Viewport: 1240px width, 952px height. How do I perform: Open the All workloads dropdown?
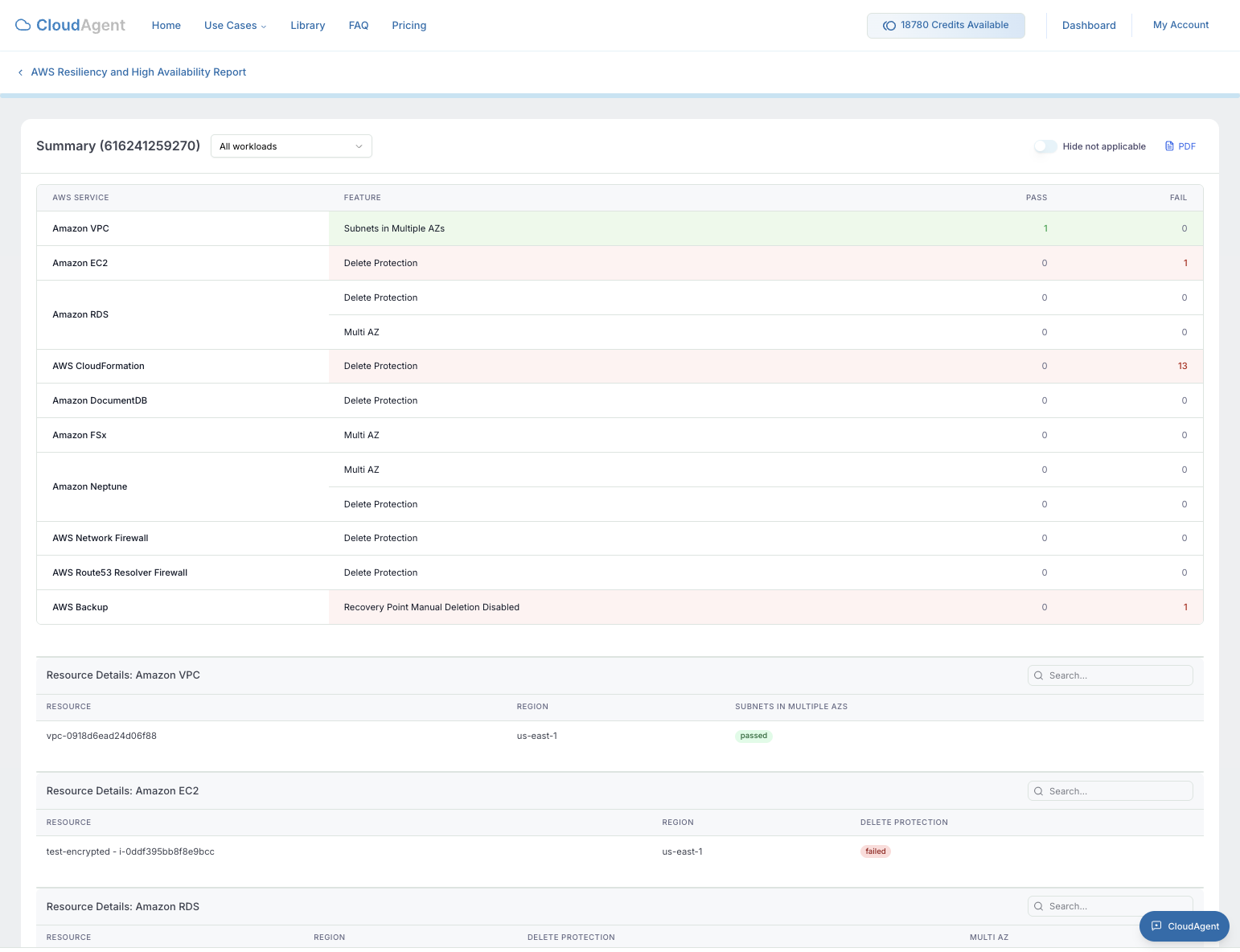pyautogui.click(x=291, y=146)
